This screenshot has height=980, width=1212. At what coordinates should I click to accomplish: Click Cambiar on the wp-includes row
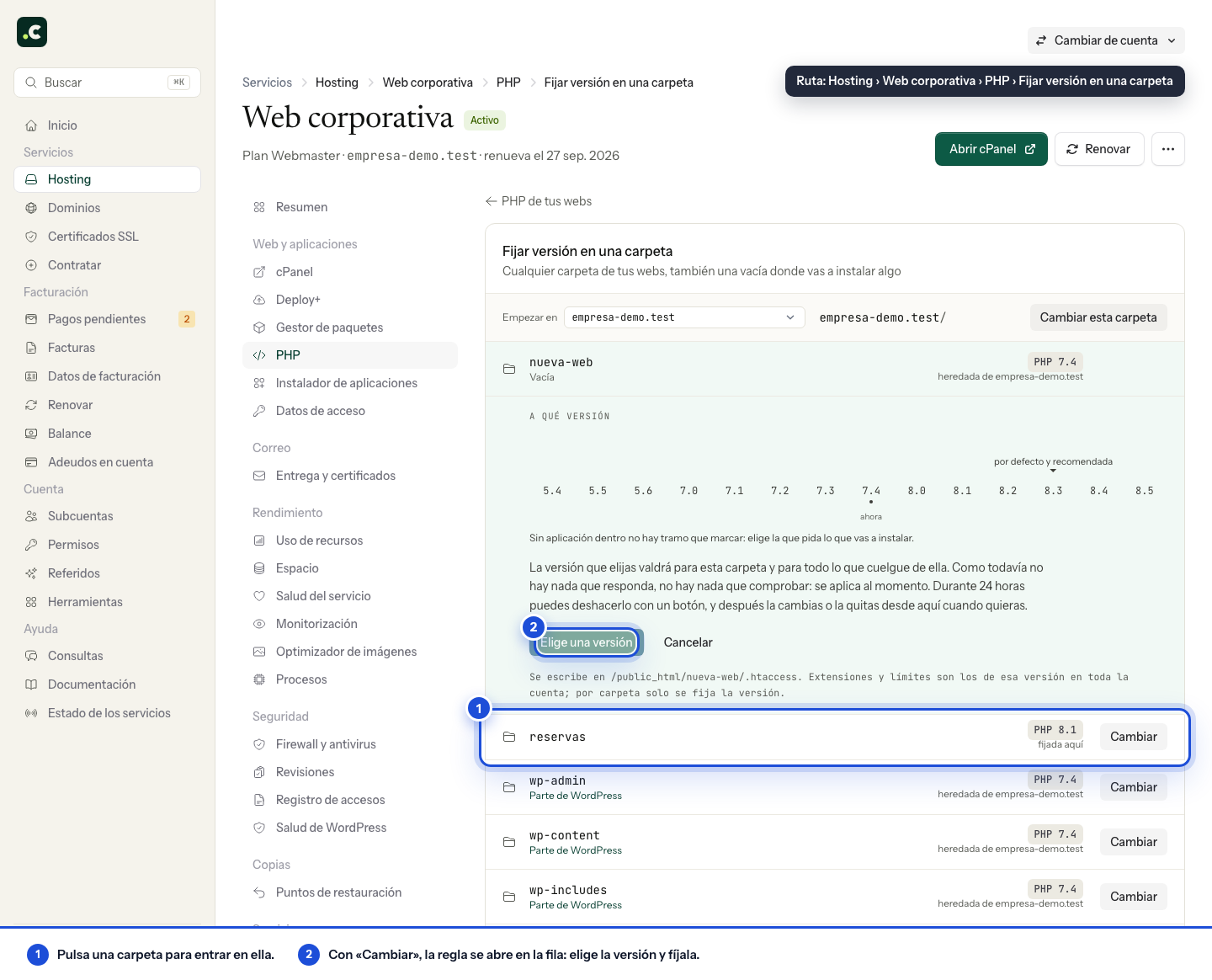(1134, 897)
